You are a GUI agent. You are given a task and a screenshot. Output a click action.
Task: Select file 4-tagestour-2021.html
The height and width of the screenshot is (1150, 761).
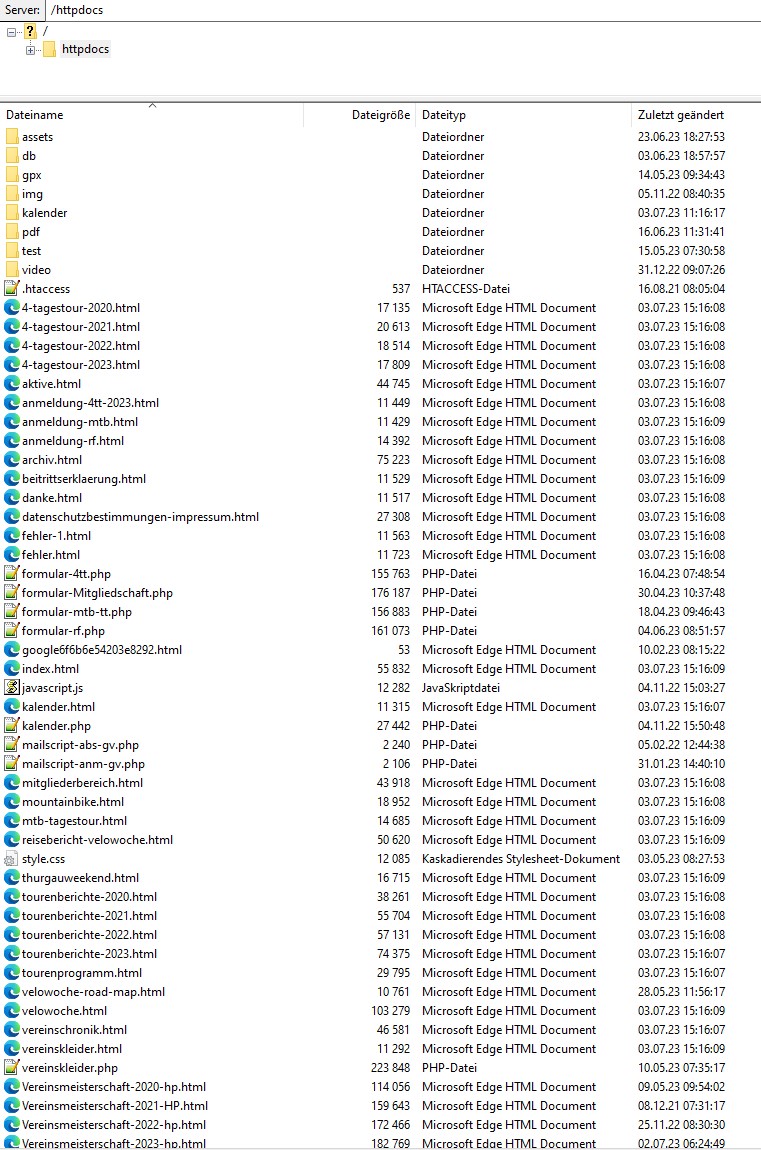(x=81, y=326)
